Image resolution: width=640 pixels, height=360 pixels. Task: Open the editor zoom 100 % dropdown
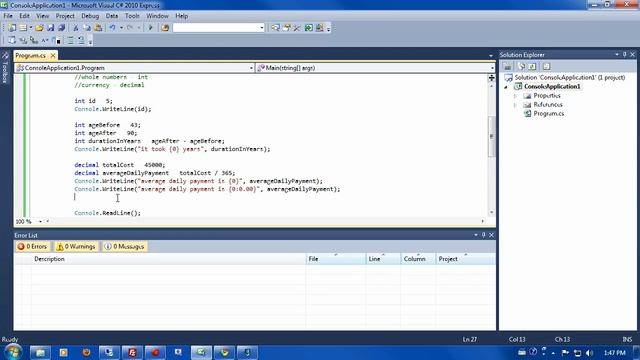click(40, 221)
